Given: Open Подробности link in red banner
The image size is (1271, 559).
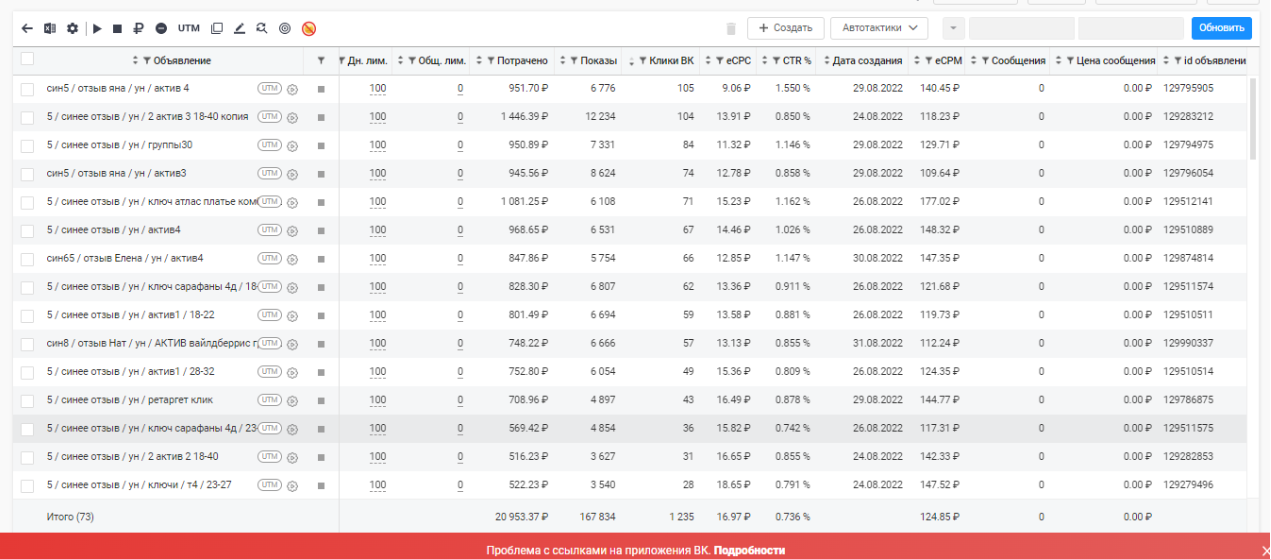Looking at the screenshot, I should pos(749,550).
